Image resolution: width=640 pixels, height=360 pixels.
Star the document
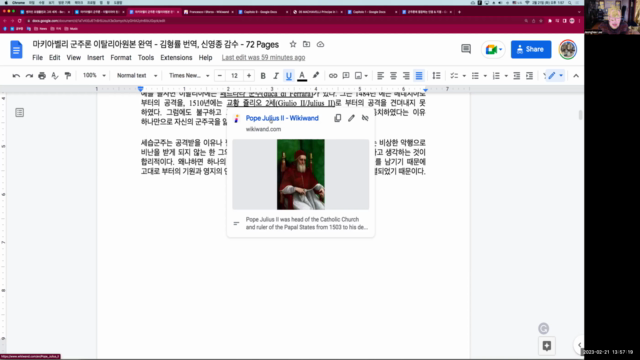click(293, 44)
